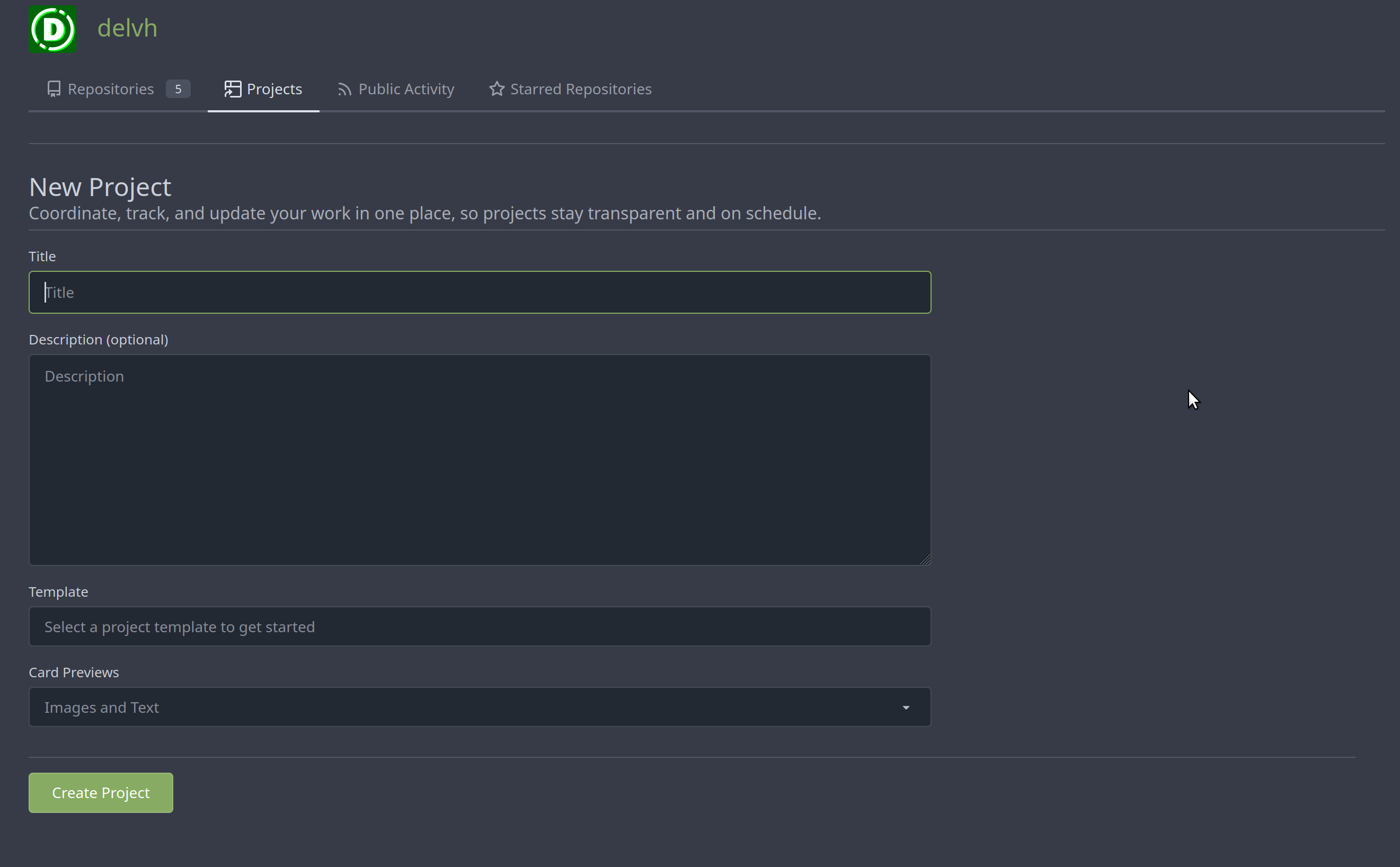Click the repositories count badge showing 5
This screenshot has height=867, width=1400.
pos(178,89)
